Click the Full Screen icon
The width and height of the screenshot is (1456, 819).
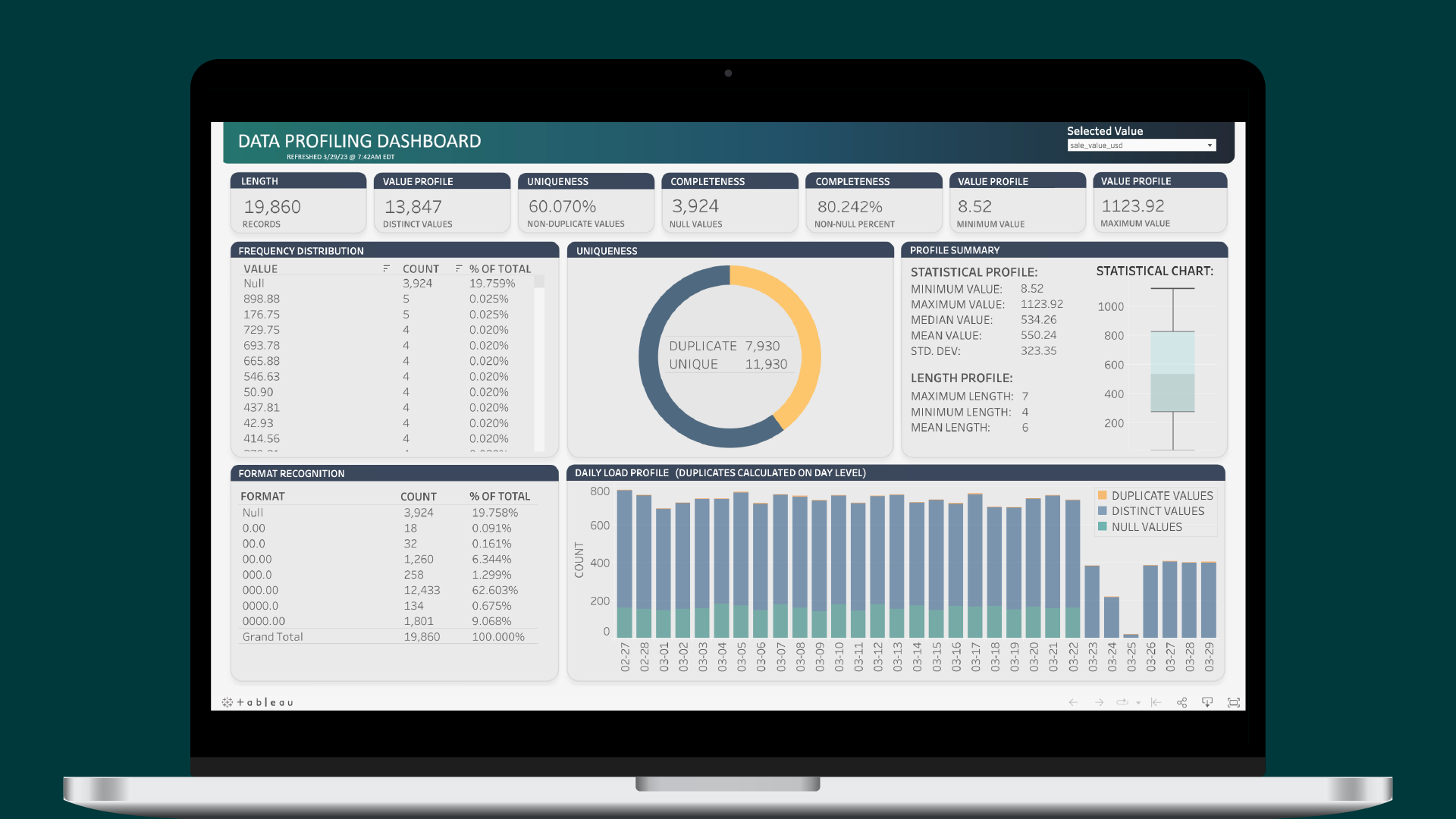(1234, 702)
